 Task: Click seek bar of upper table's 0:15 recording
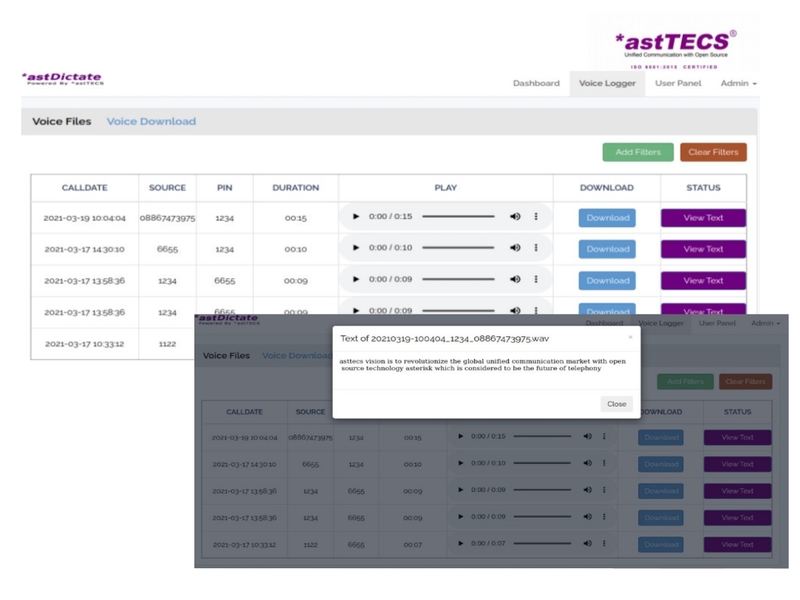(447, 217)
